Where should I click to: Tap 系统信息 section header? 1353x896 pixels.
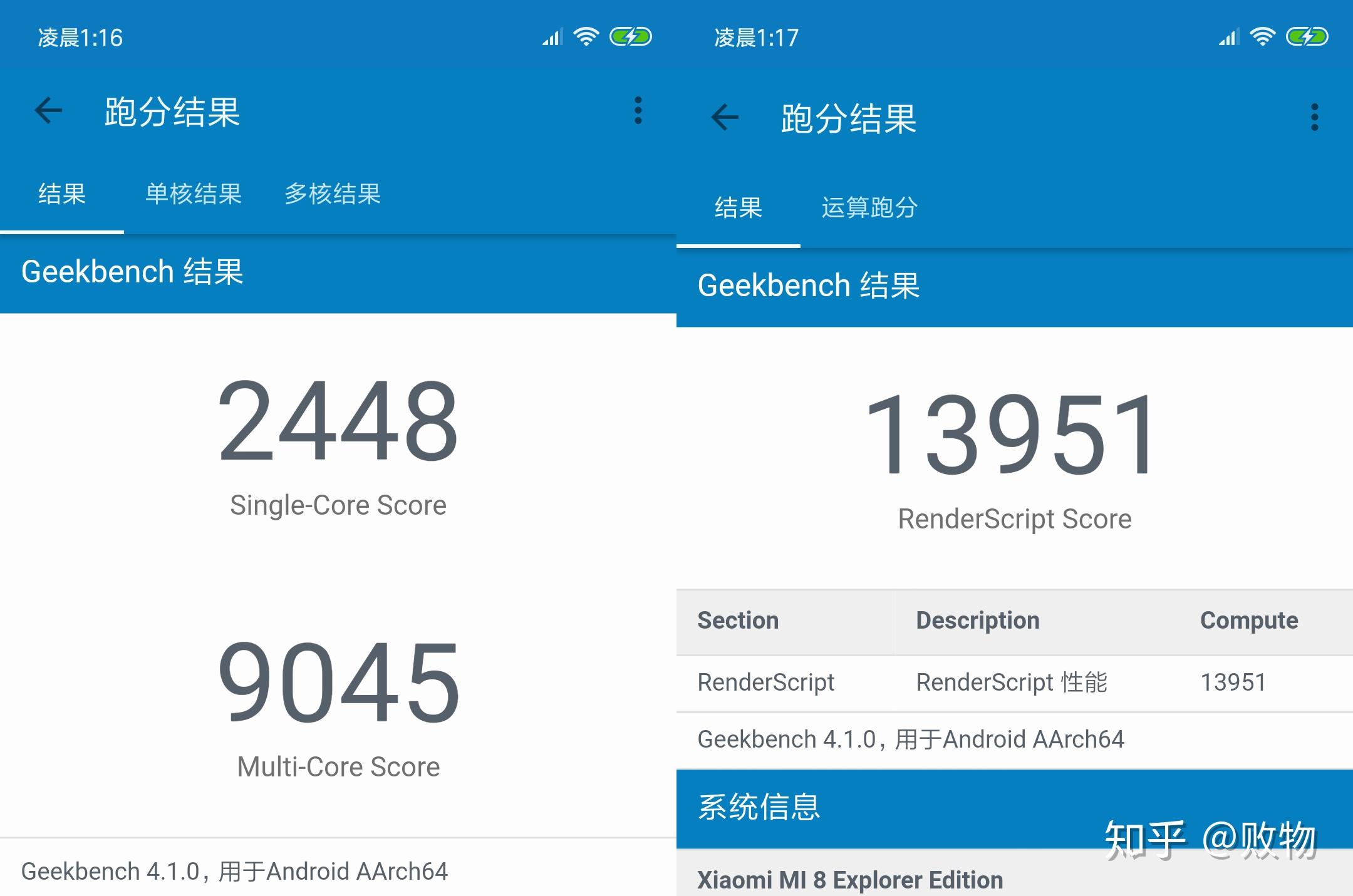(x=1015, y=808)
